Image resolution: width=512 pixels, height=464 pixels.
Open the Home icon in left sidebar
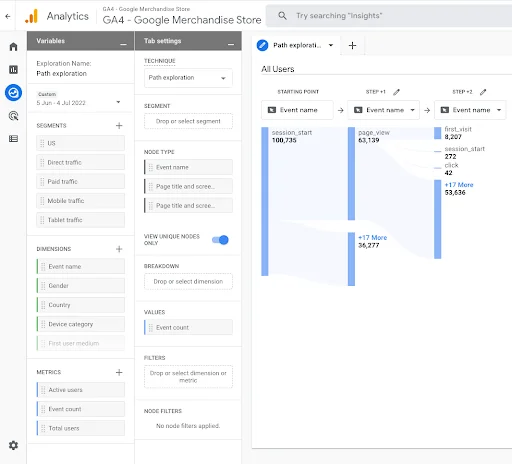coord(13,46)
